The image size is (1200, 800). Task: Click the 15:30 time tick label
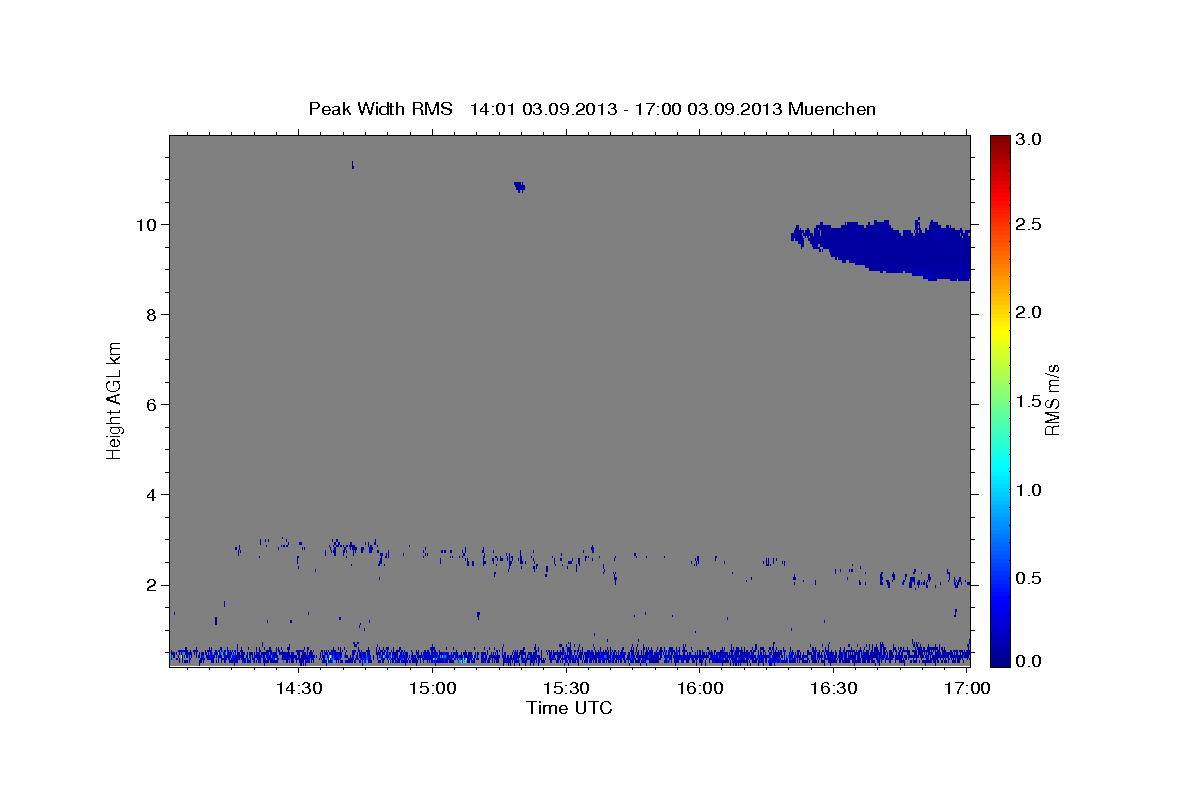566,689
